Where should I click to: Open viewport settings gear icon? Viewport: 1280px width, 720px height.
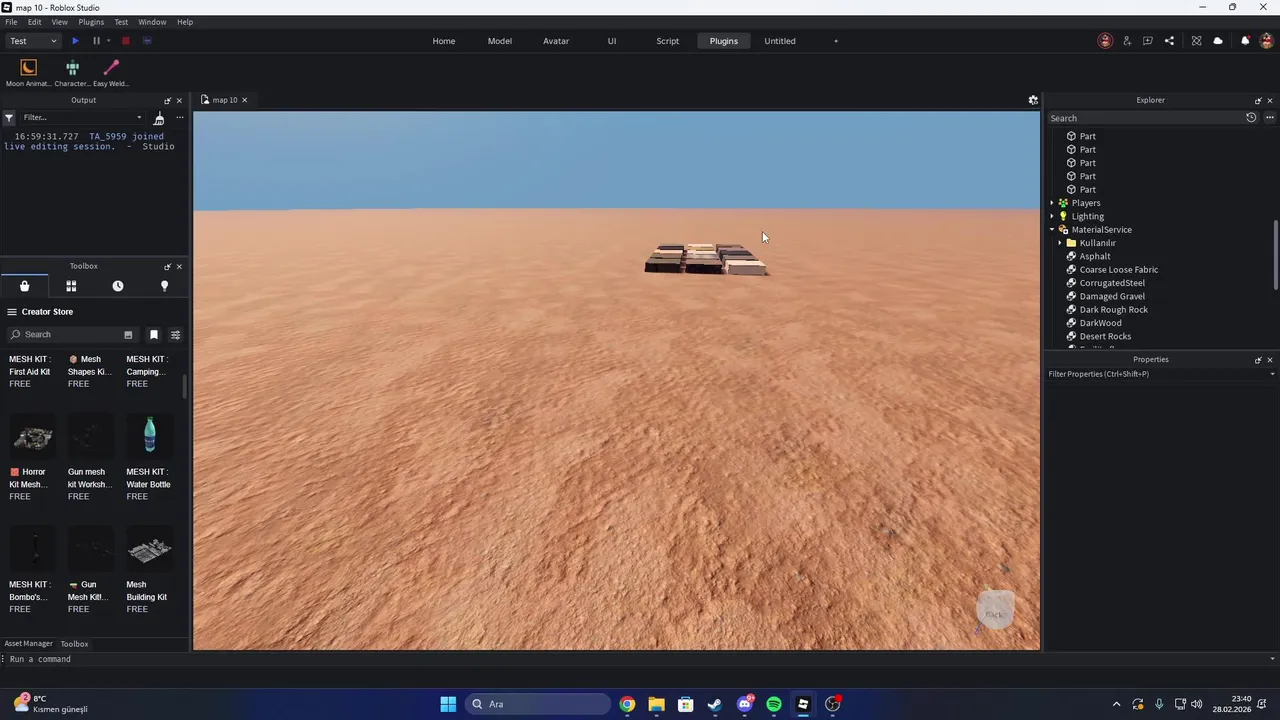pyautogui.click(x=1033, y=100)
